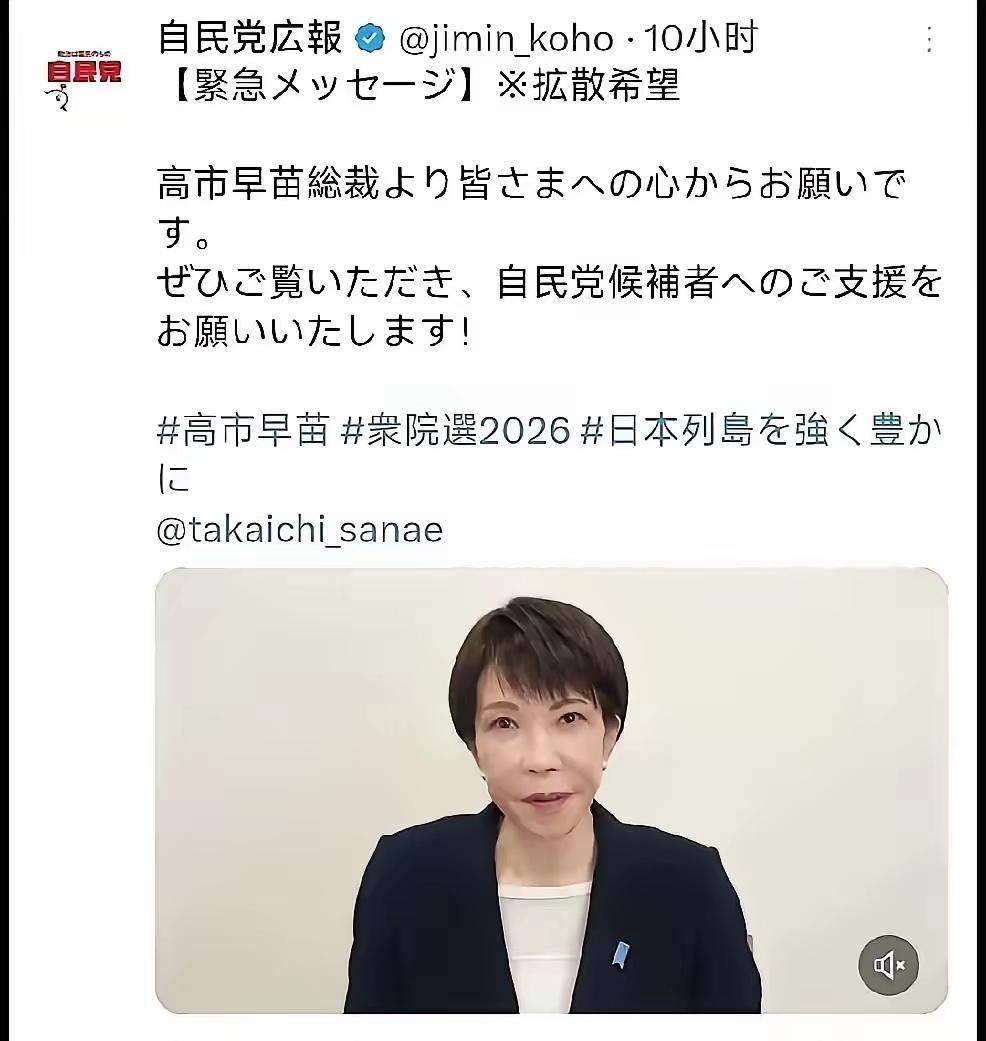Open the three-dot more options menu
This screenshot has height=1041, width=986.
click(x=930, y=40)
